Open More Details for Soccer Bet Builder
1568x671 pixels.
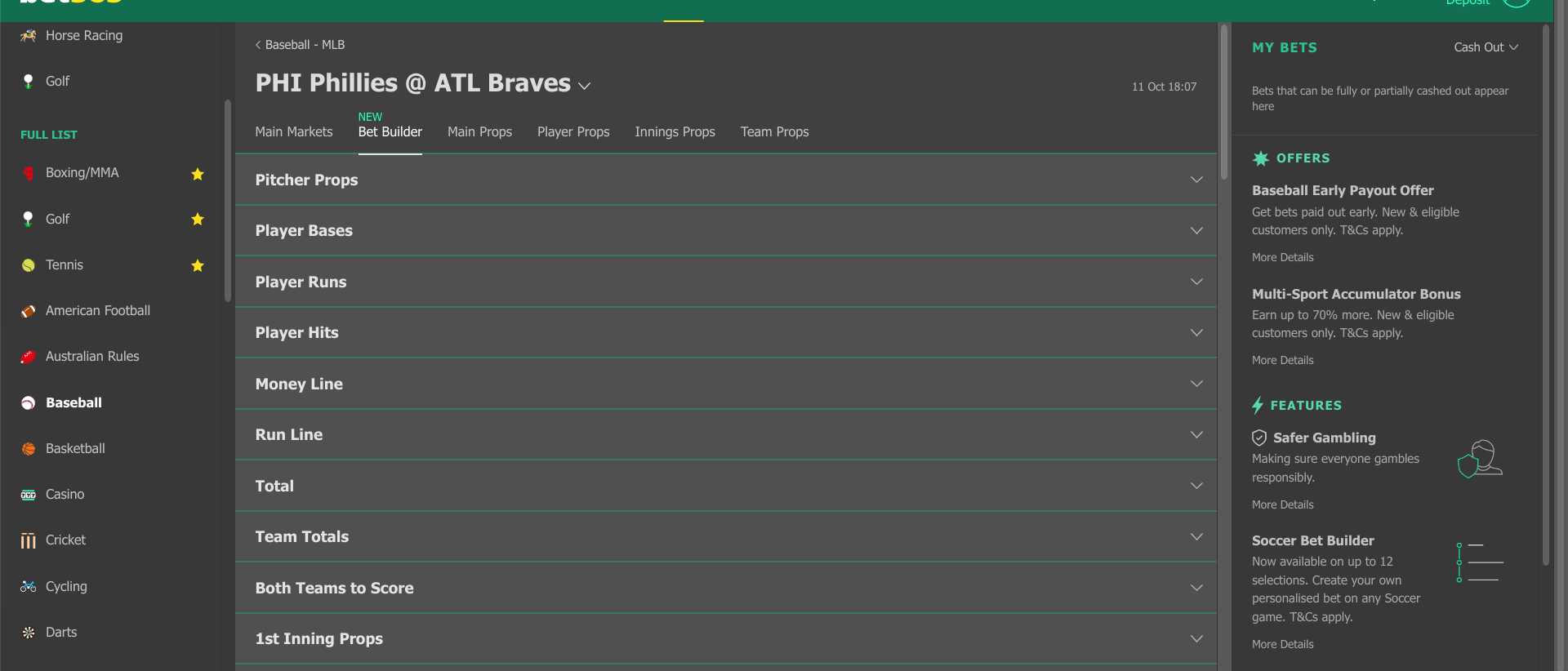tap(1282, 644)
